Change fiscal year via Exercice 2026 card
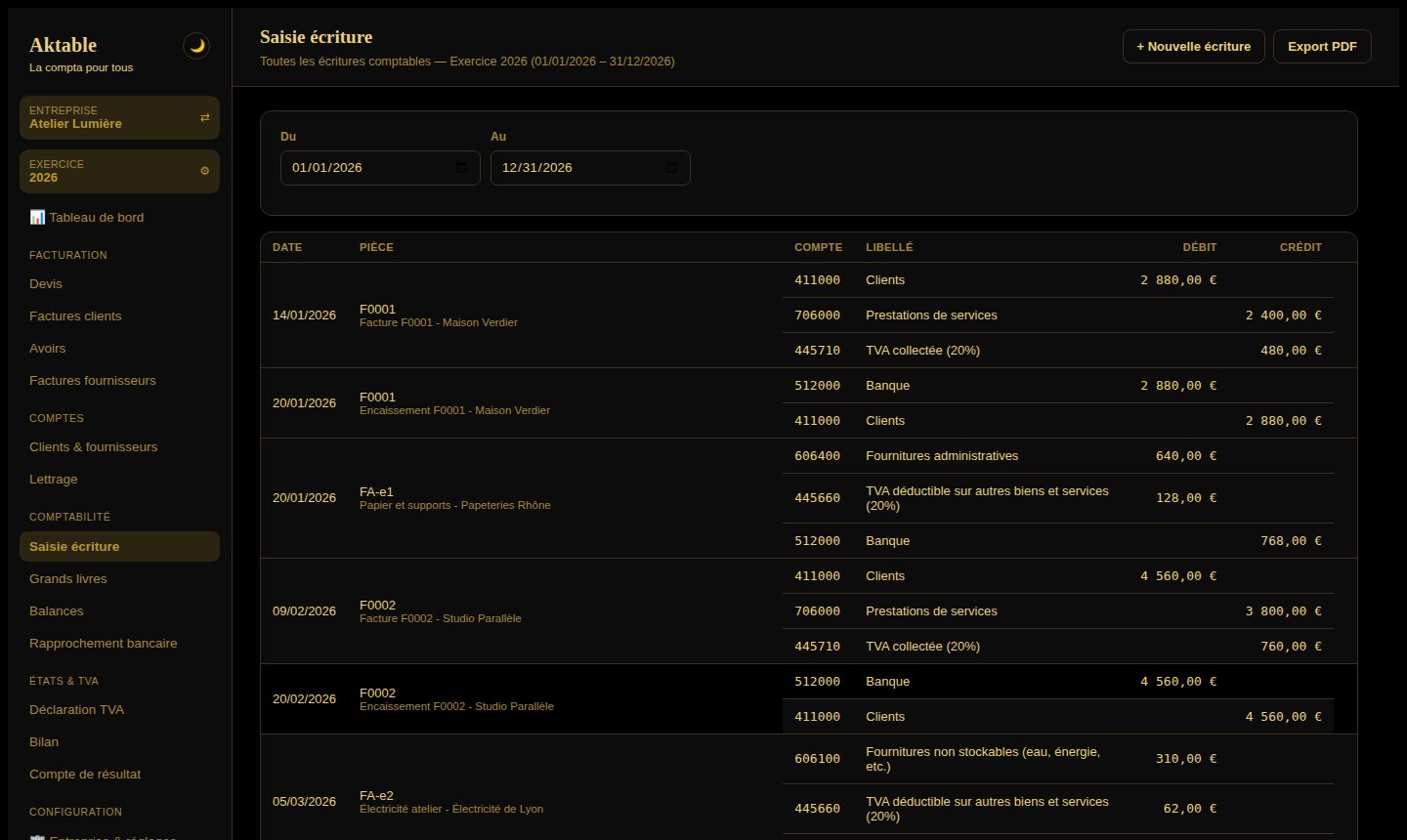The width and height of the screenshot is (1407, 840). click(x=119, y=171)
